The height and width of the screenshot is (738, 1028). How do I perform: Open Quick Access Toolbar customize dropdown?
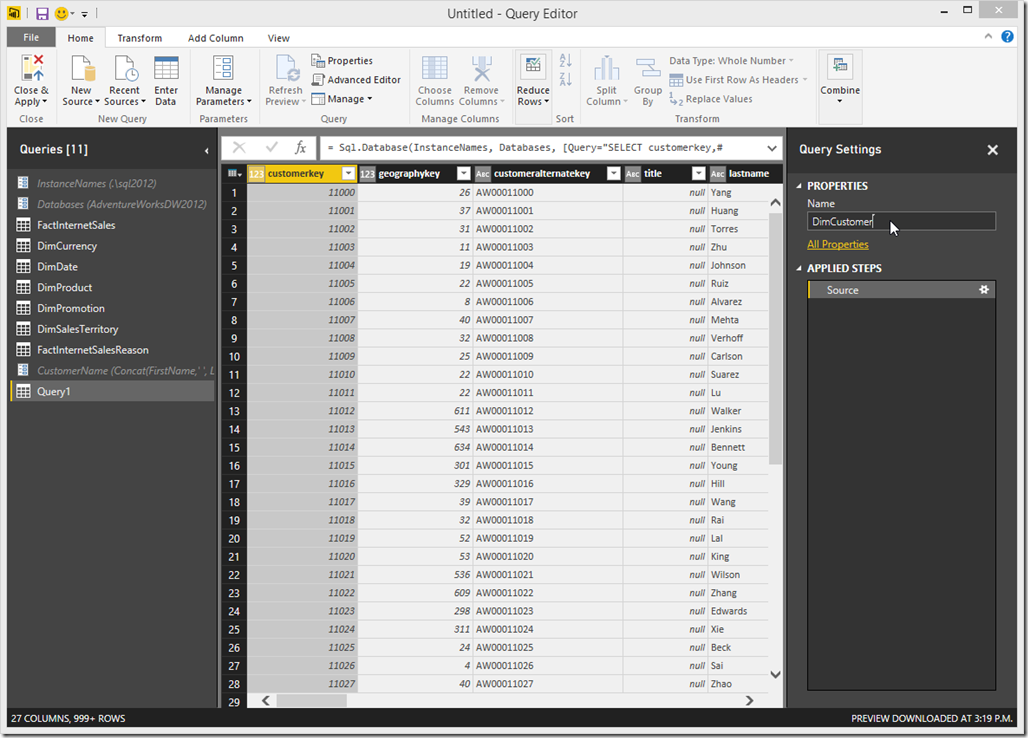click(x=85, y=14)
